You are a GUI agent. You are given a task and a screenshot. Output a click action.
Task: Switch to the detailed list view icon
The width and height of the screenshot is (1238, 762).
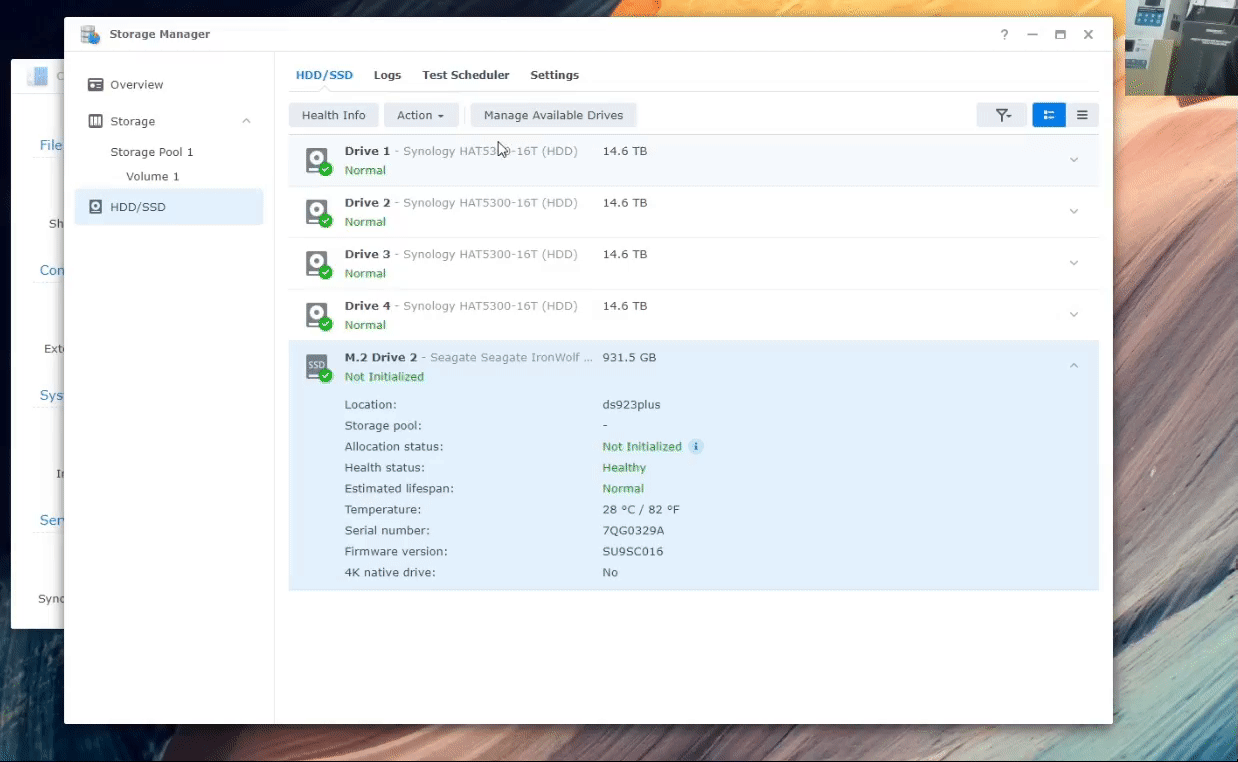click(1049, 115)
